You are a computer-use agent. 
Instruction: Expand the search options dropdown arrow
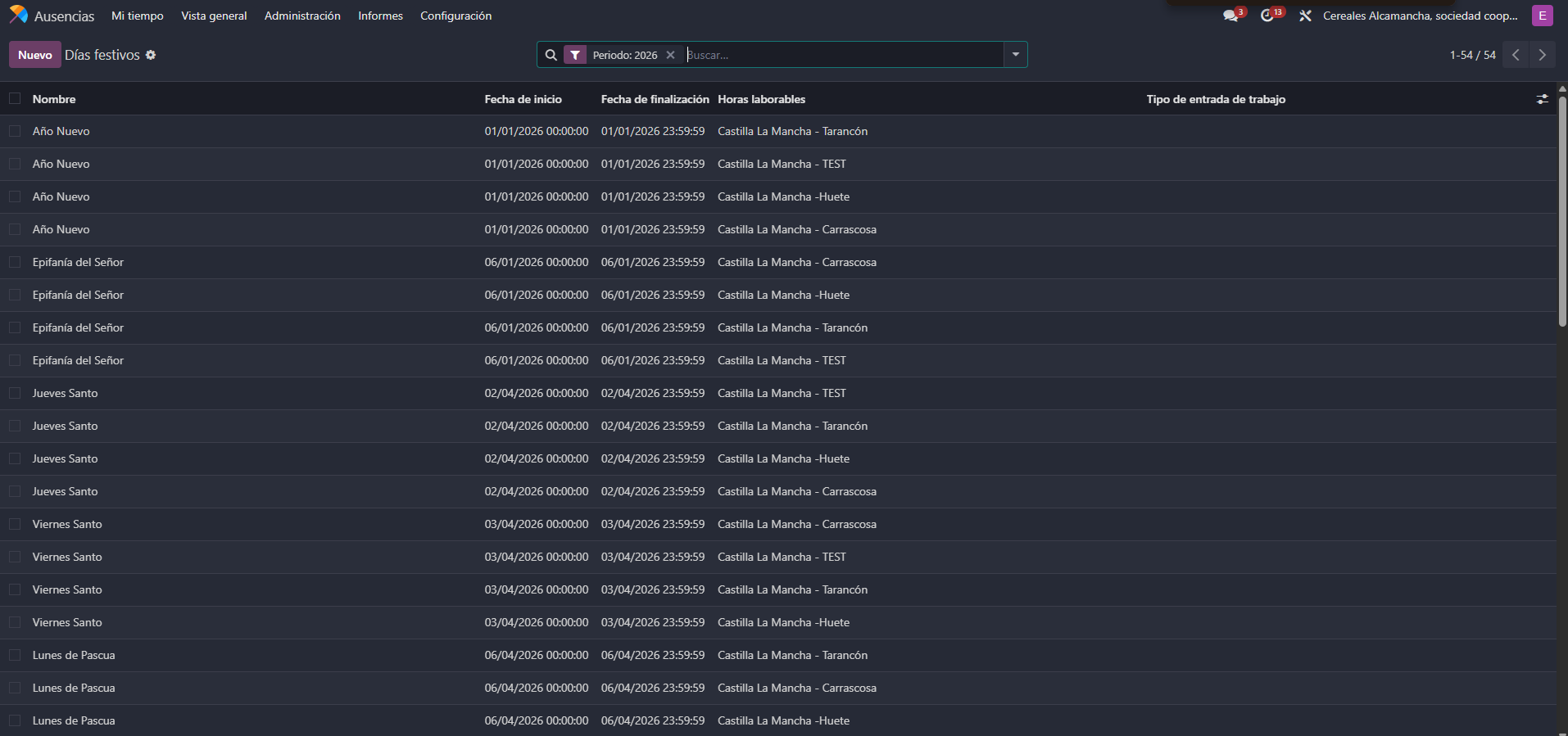(x=1015, y=55)
